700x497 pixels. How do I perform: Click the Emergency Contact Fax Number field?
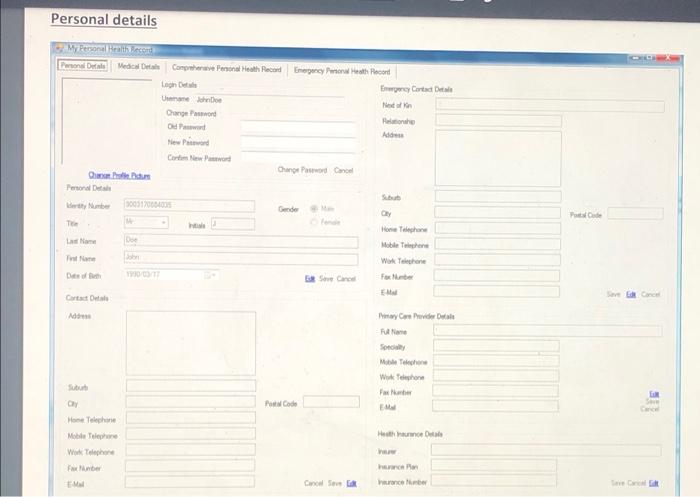(497, 276)
